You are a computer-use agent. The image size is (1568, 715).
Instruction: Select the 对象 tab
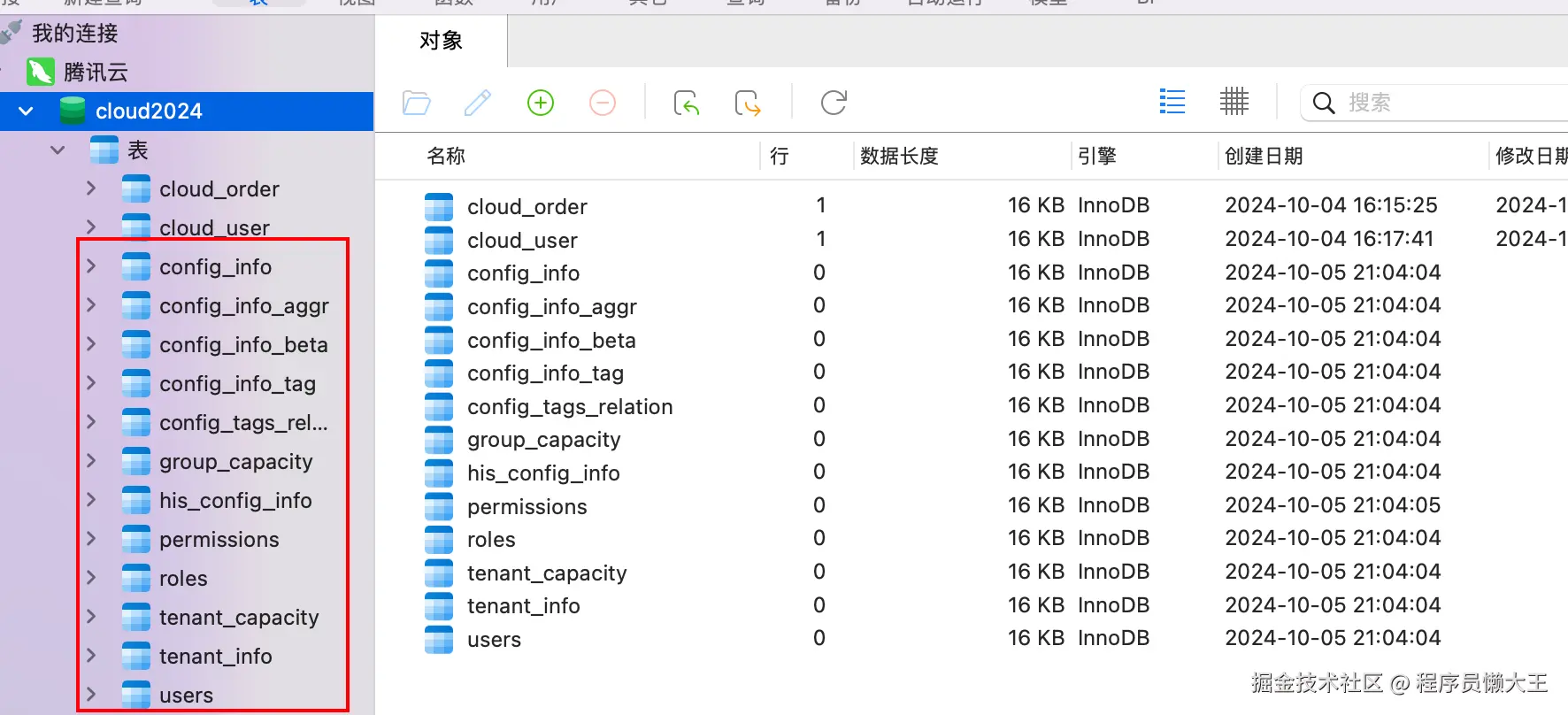[442, 41]
